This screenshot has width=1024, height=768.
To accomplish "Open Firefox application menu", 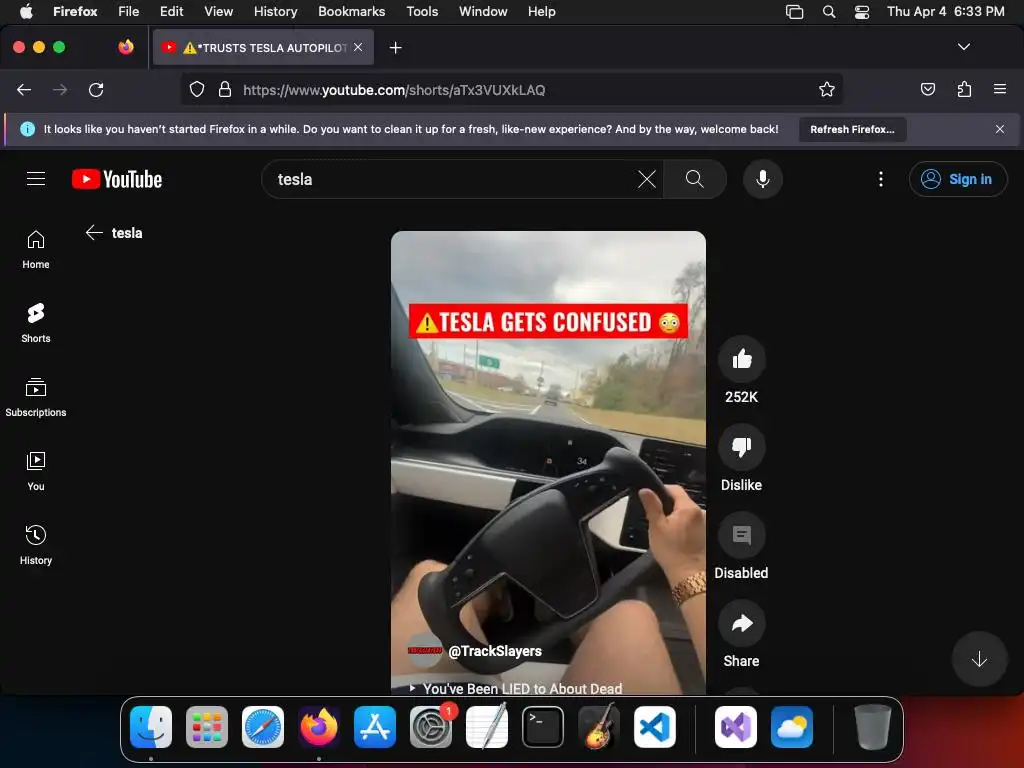I will tap(1000, 89).
